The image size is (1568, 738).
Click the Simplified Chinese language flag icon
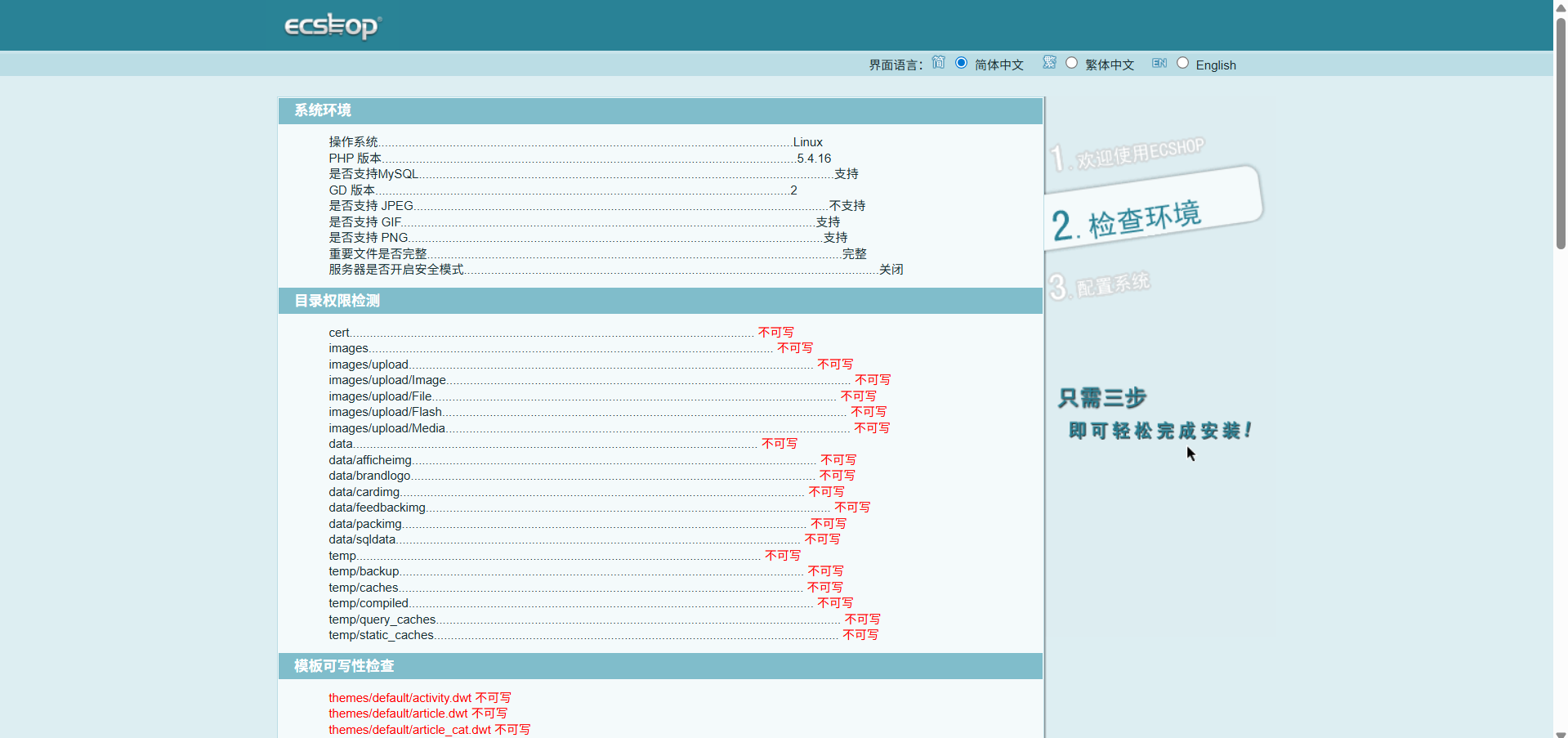(938, 63)
